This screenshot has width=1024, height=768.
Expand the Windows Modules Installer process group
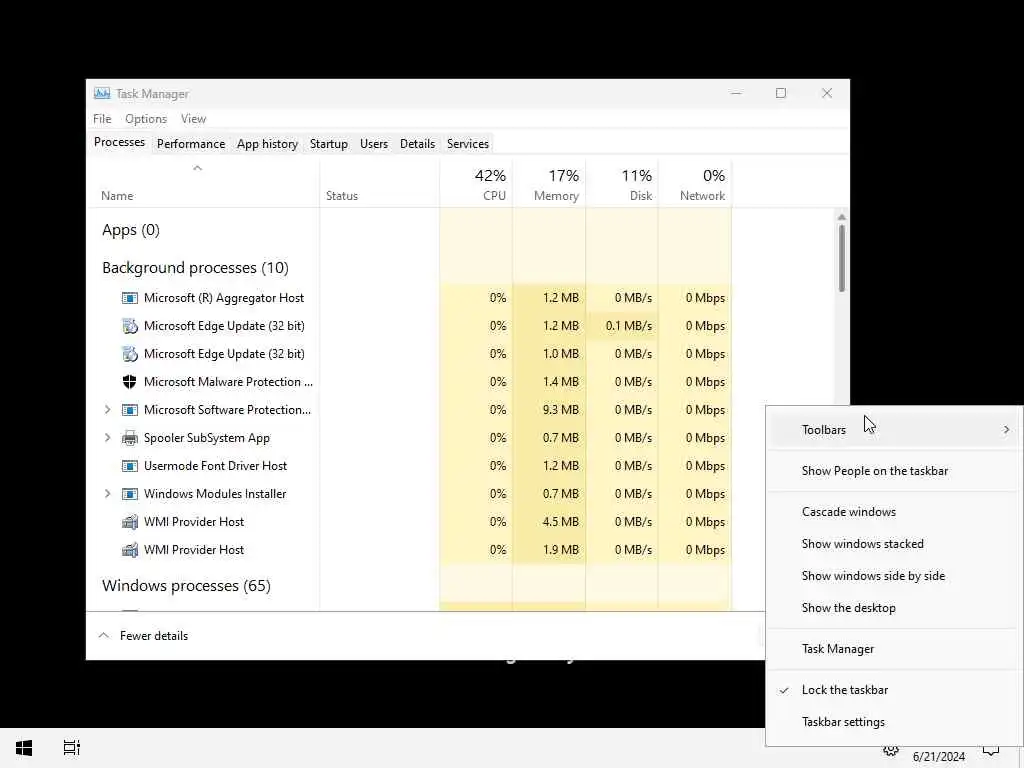[108, 494]
